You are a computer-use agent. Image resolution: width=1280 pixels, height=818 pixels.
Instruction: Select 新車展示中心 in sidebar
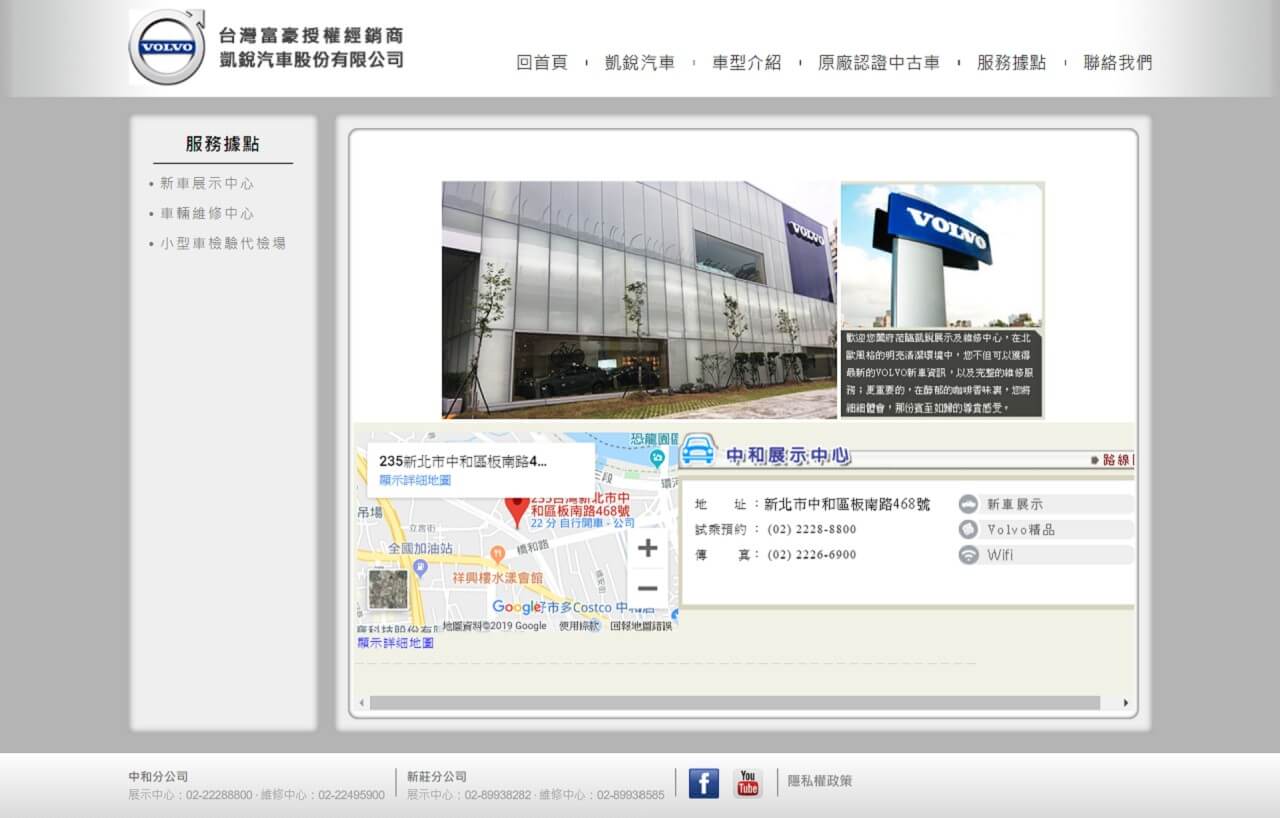pyautogui.click(x=207, y=184)
